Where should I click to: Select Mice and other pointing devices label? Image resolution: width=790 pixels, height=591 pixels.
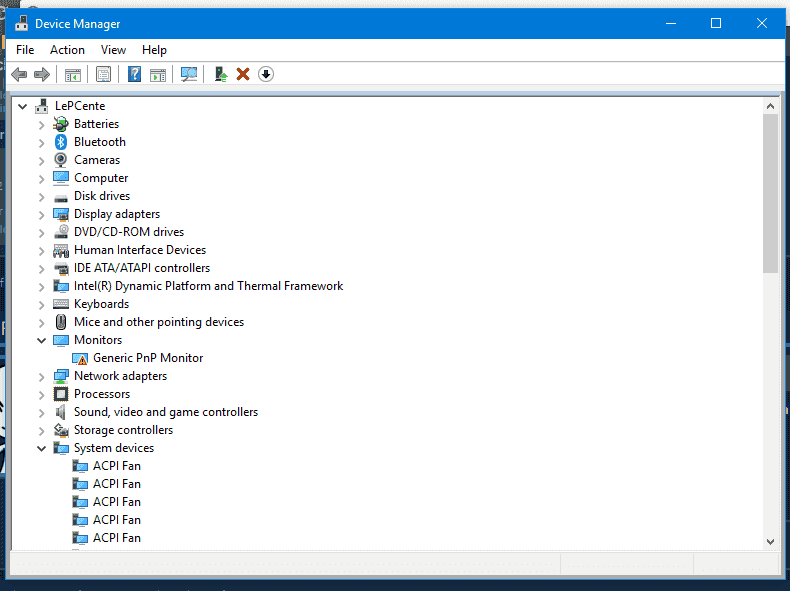[x=159, y=322]
